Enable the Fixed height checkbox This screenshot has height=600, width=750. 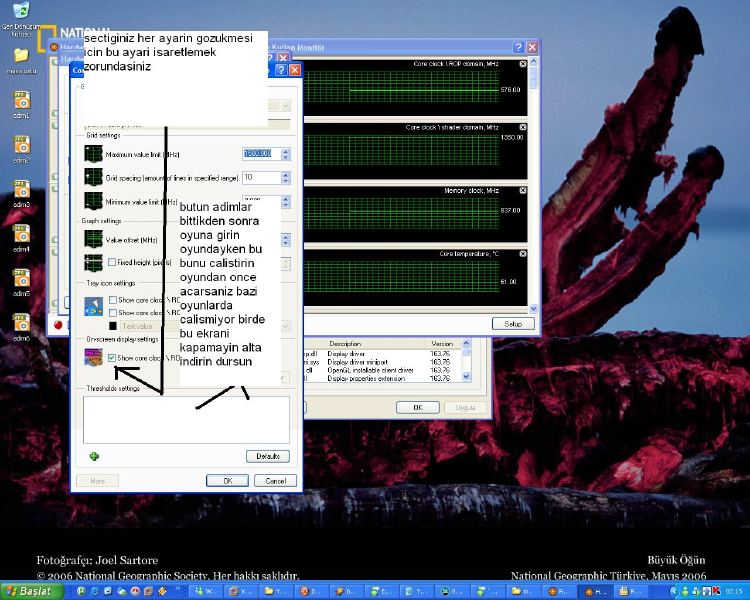tap(112, 262)
